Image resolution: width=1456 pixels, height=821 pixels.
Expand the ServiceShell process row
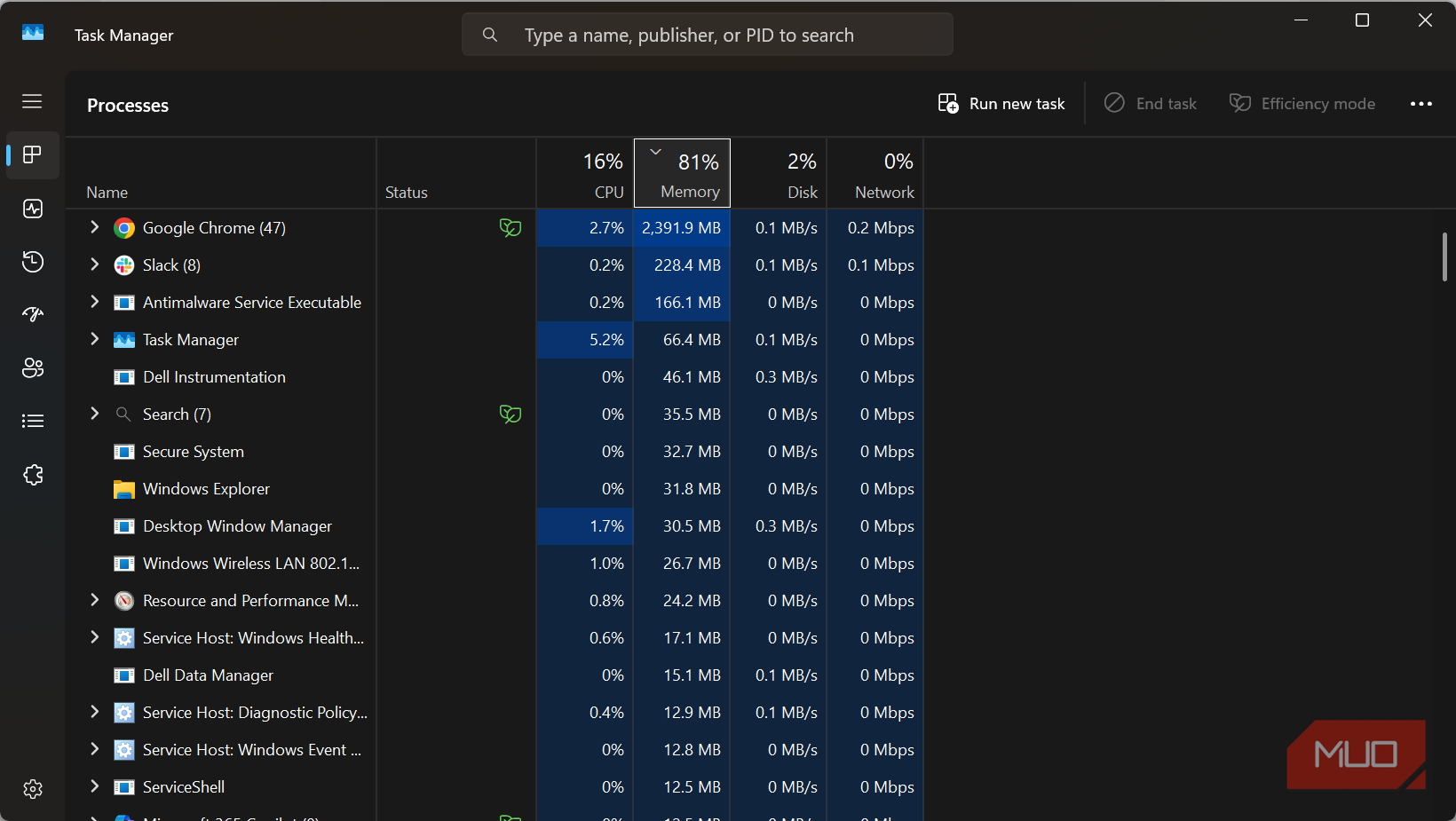[x=94, y=786]
